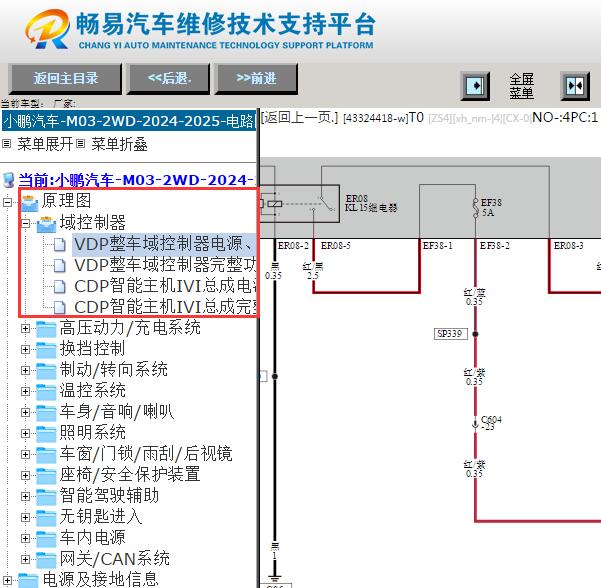This screenshot has height=588, width=601.
Task: Expand the 温控系统 folder
Action: click(x=25, y=391)
